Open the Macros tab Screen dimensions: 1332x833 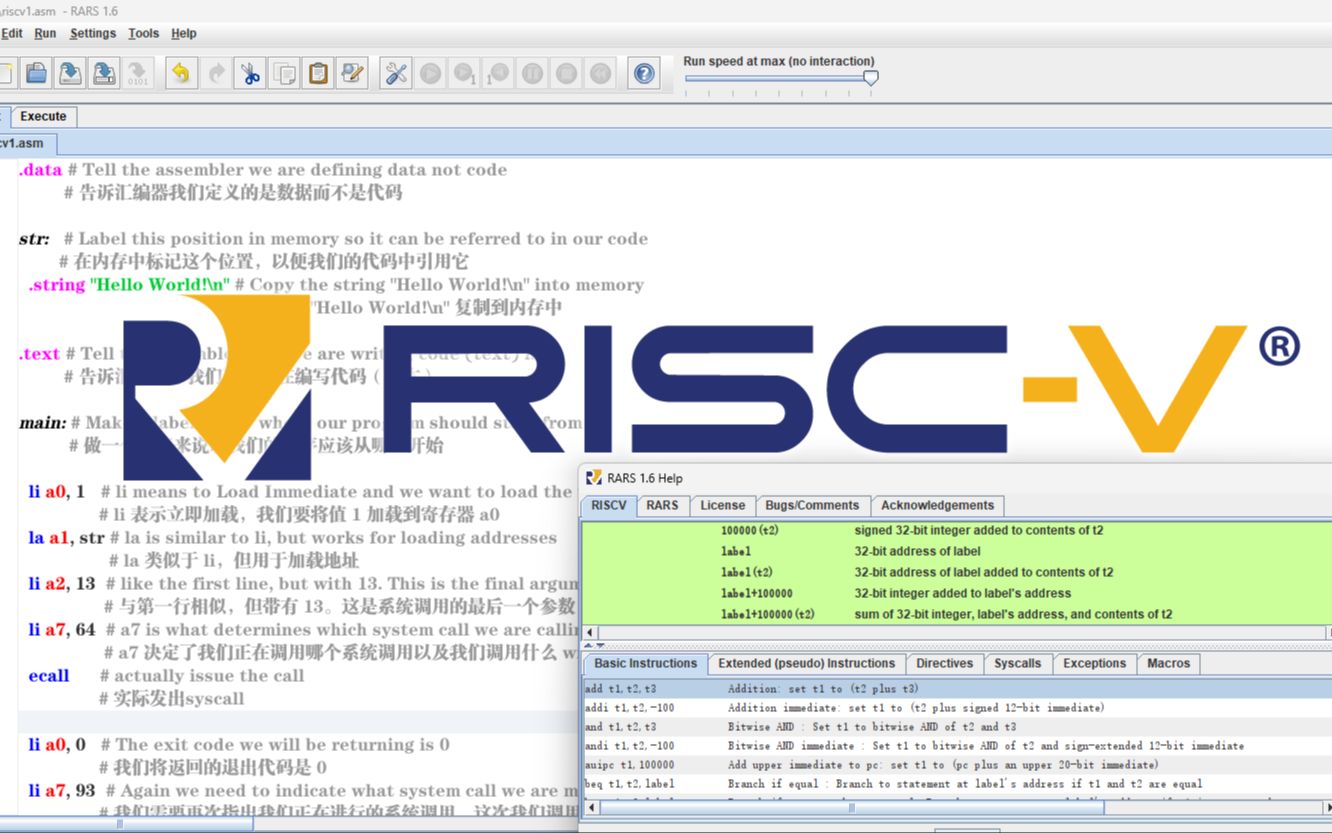click(x=1168, y=663)
